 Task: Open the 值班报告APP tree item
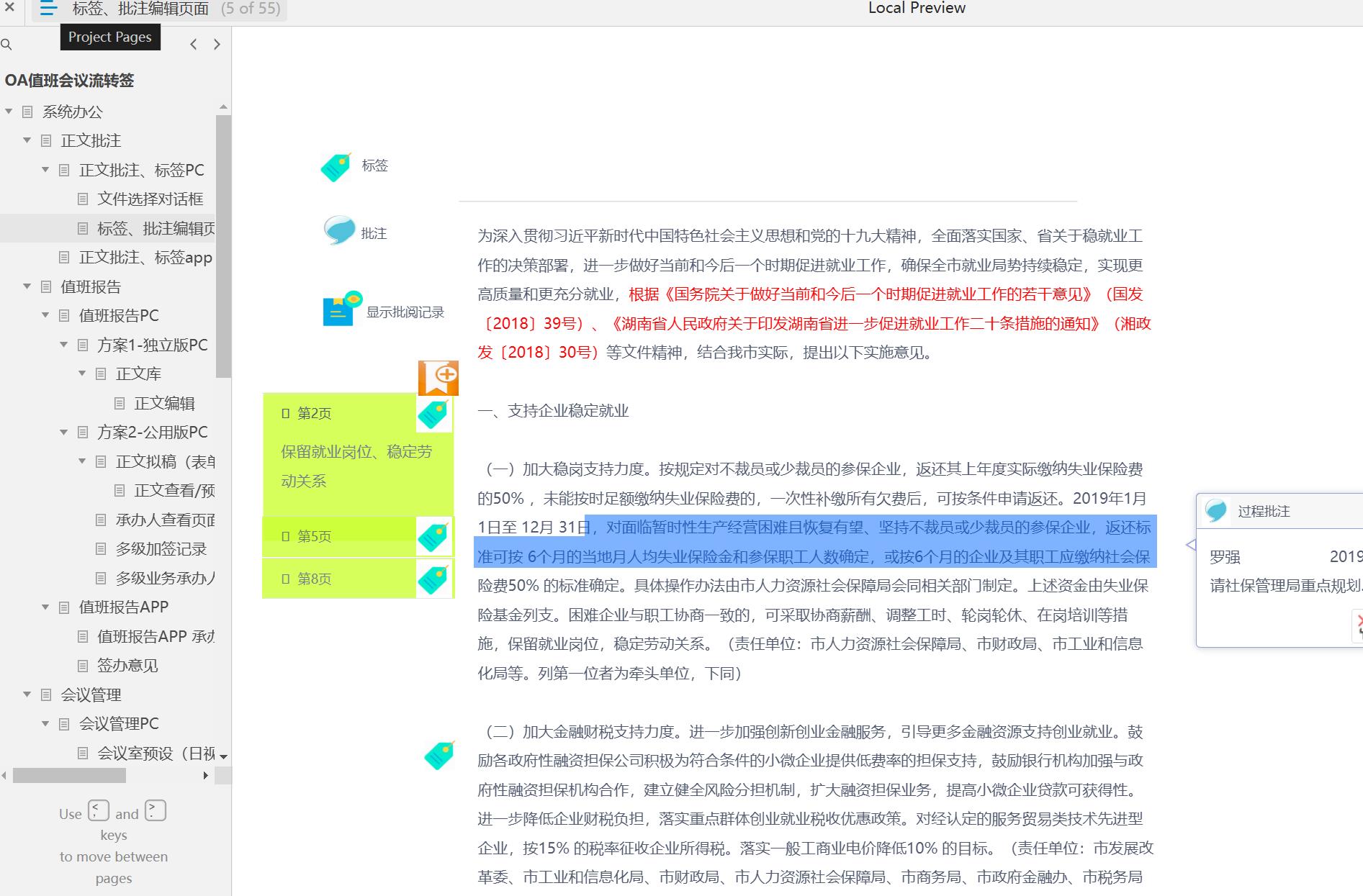tap(123, 607)
